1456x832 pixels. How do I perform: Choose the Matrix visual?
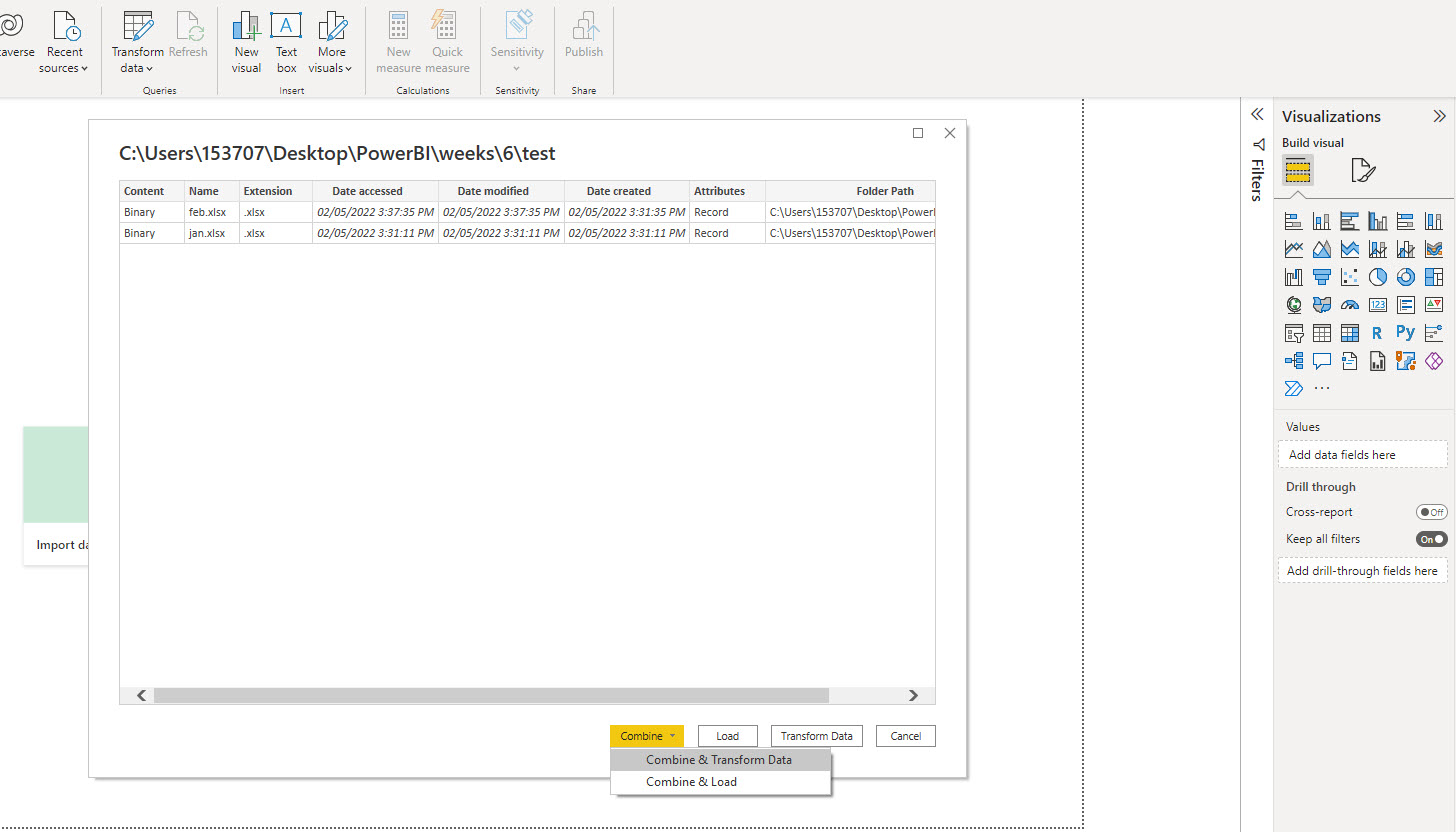(x=1350, y=333)
